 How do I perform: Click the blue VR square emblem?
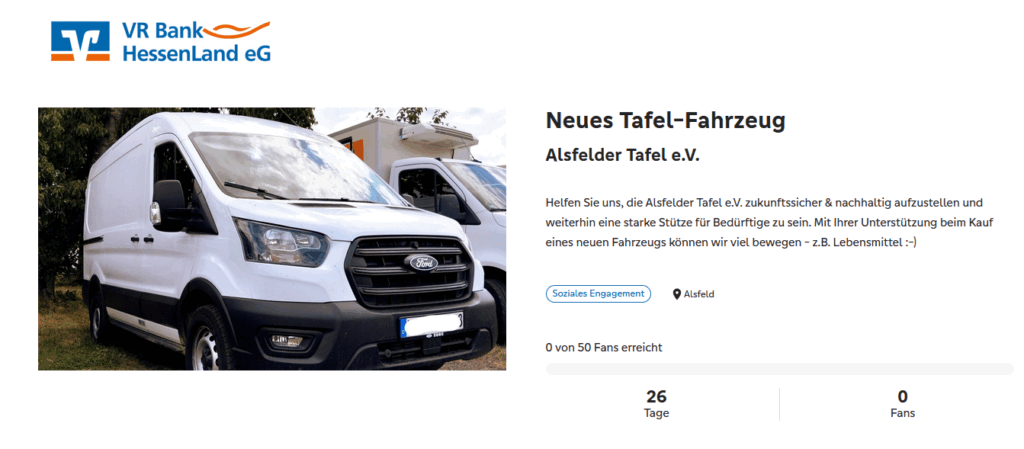pyautogui.click(x=80, y=41)
